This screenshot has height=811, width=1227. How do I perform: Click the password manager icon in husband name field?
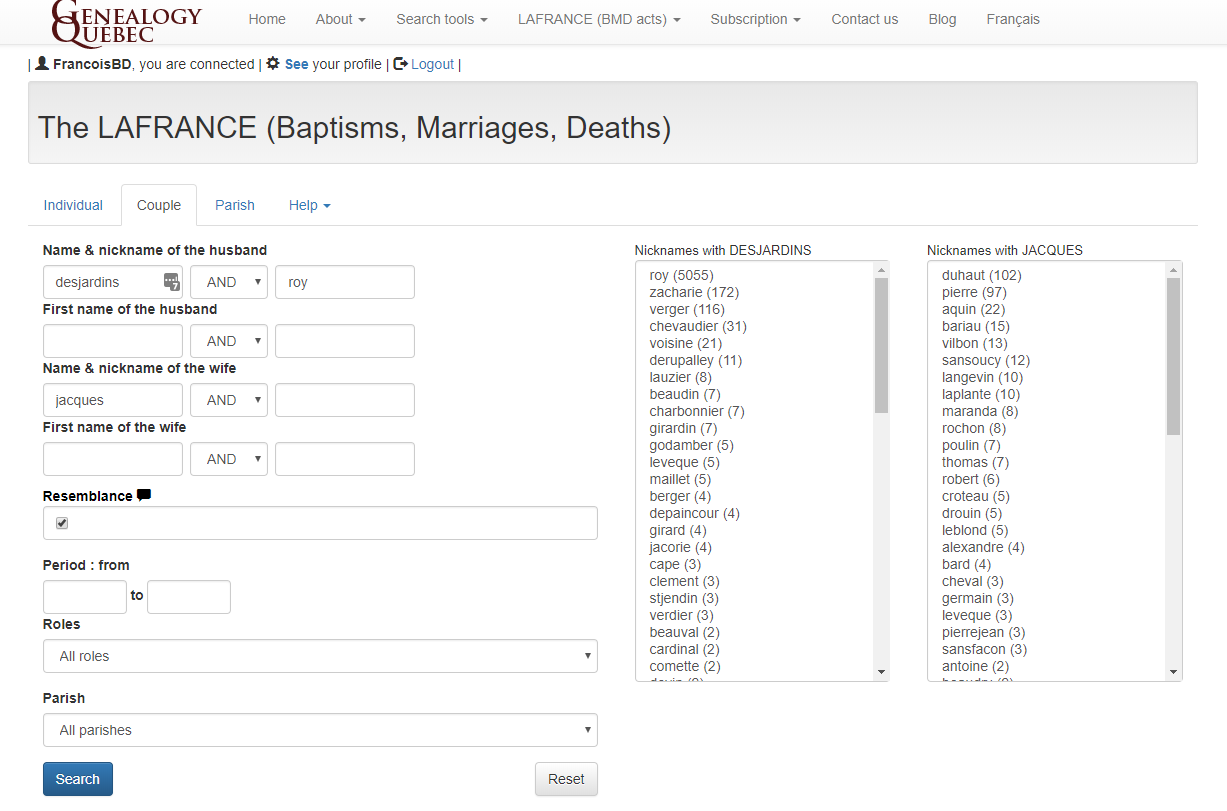coord(171,282)
